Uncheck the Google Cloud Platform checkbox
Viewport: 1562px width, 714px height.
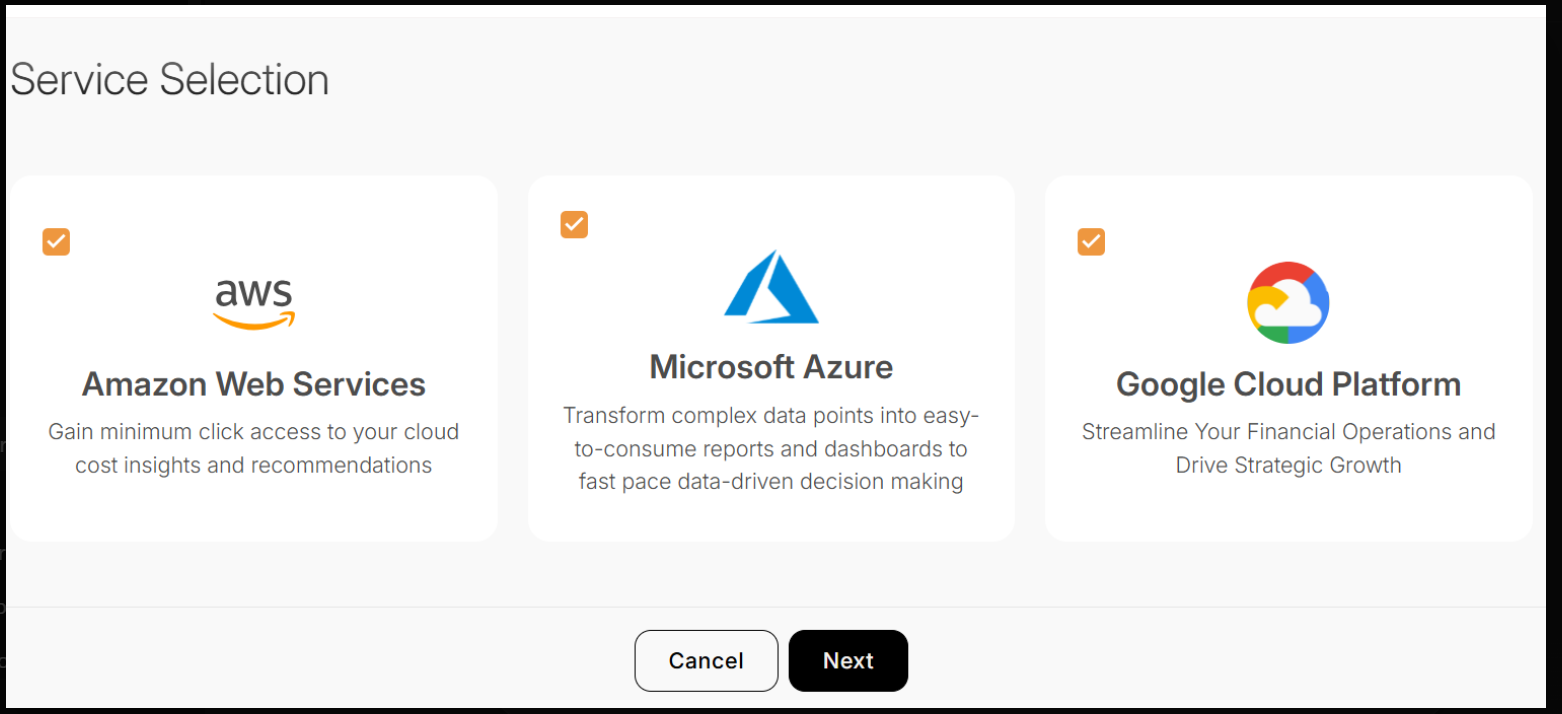click(1091, 242)
